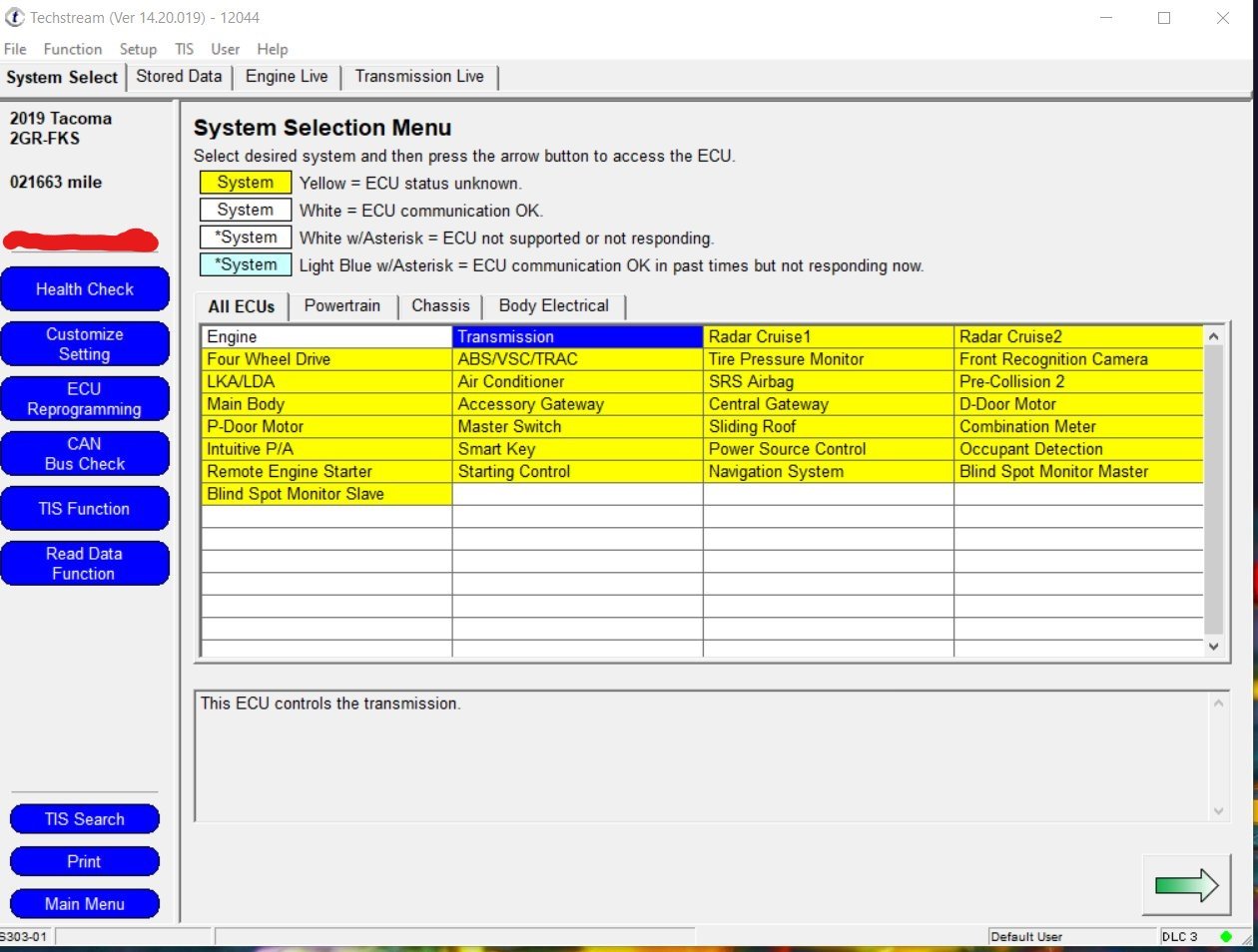Image resolution: width=1258 pixels, height=952 pixels.
Task: Click the Techstream app icon in title bar
Action: [15, 17]
